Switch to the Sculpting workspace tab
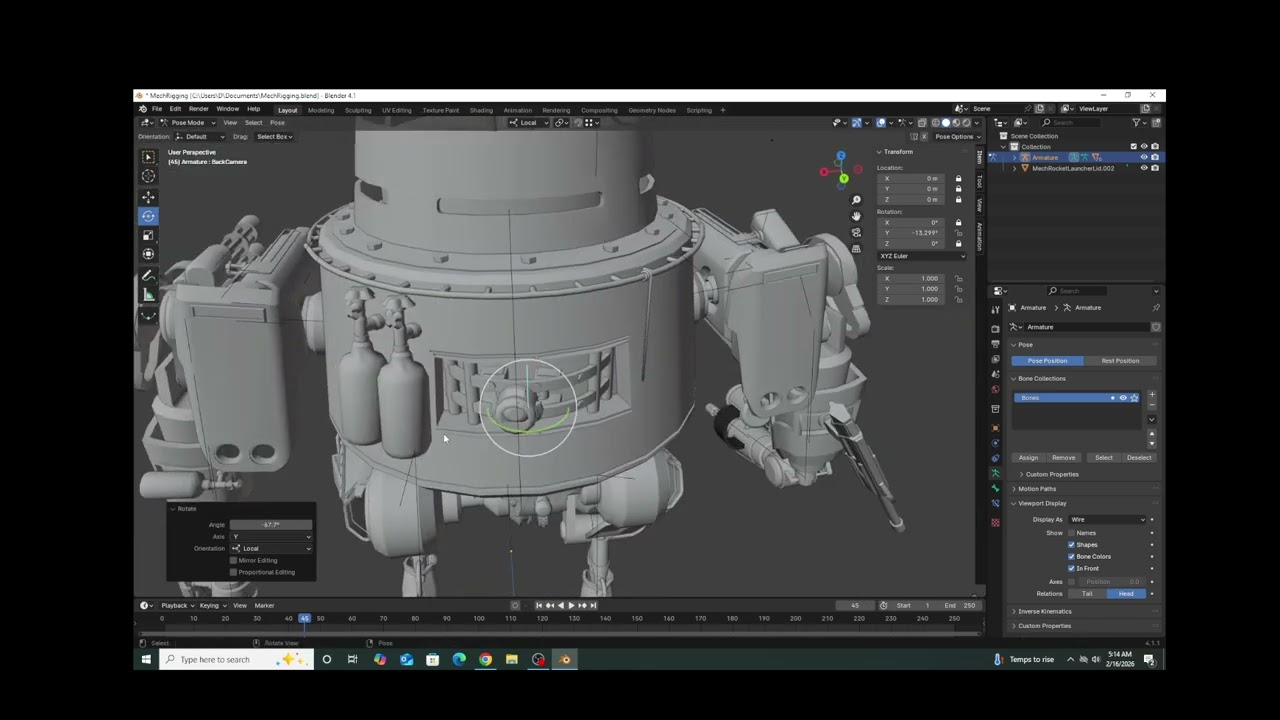 [x=358, y=110]
